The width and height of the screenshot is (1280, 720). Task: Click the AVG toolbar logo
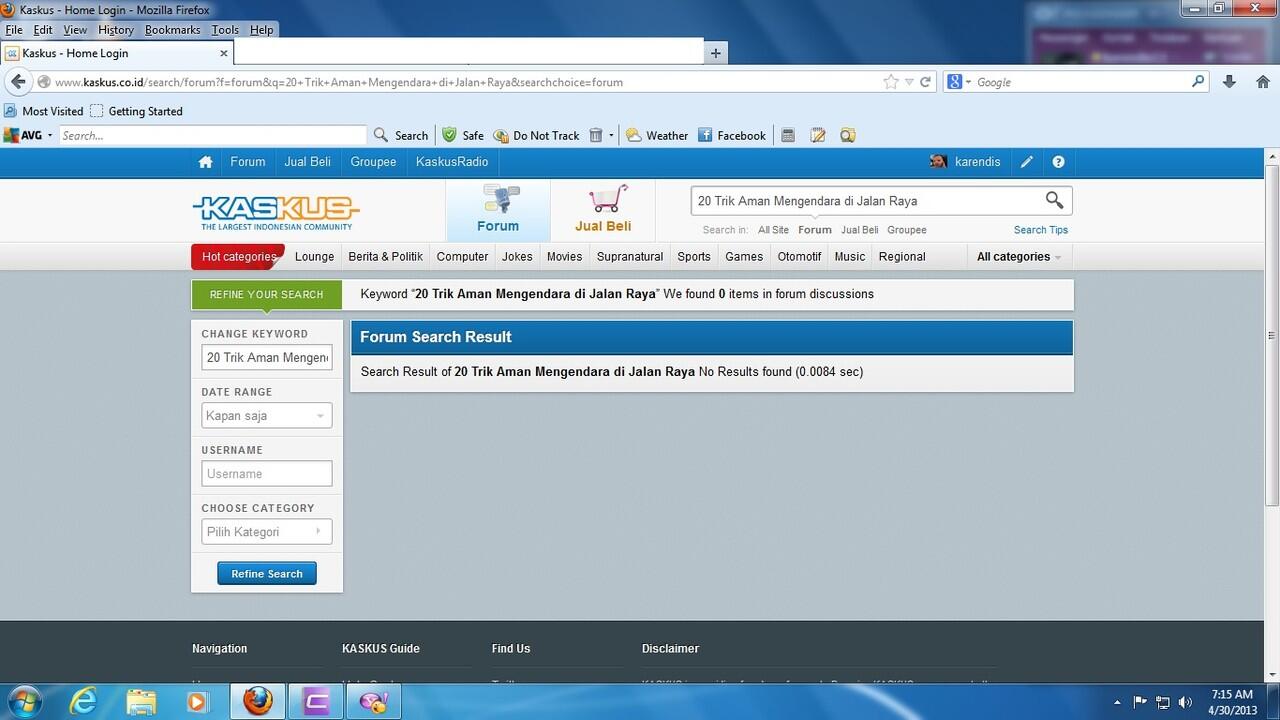click(21, 135)
